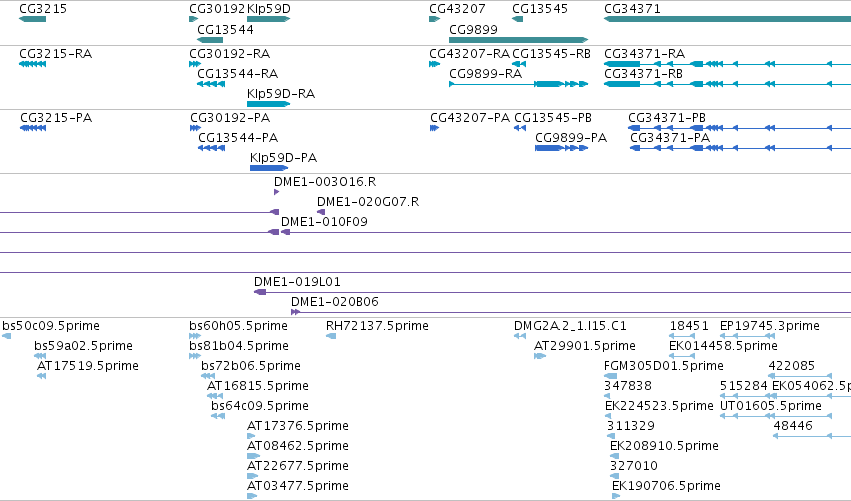Image resolution: width=851 pixels, height=501 pixels.
Task: Click transcript CG3215-RA
Action: (55, 54)
